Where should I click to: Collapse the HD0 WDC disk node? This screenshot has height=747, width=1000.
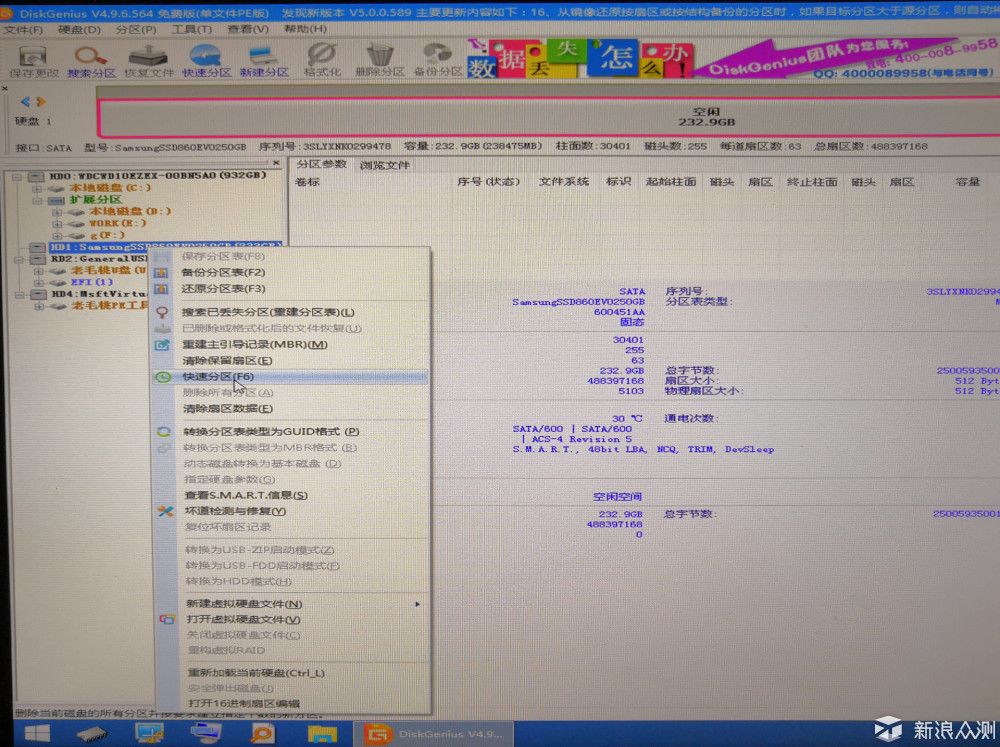17,176
